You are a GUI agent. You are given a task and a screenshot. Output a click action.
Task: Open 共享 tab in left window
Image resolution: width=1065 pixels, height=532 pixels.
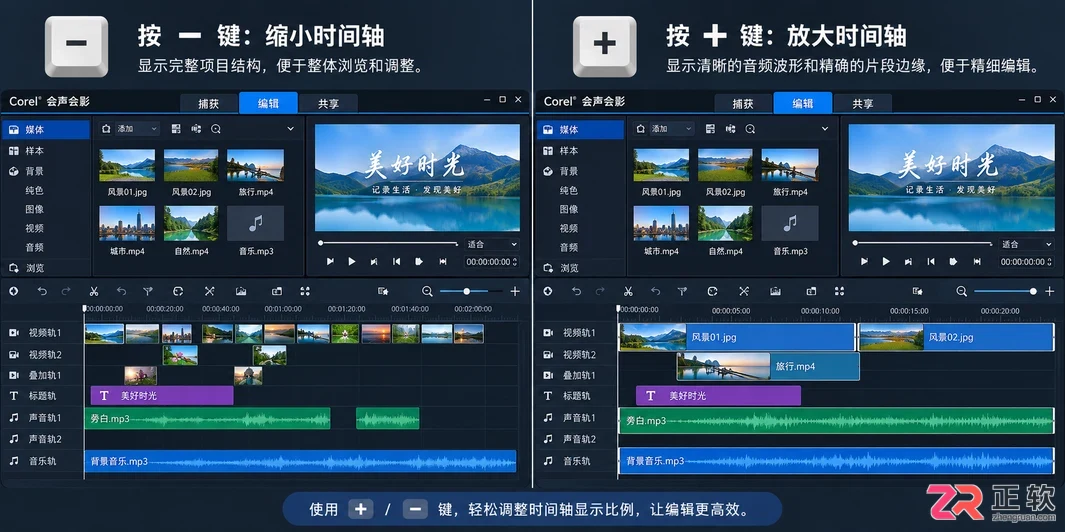click(x=328, y=103)
